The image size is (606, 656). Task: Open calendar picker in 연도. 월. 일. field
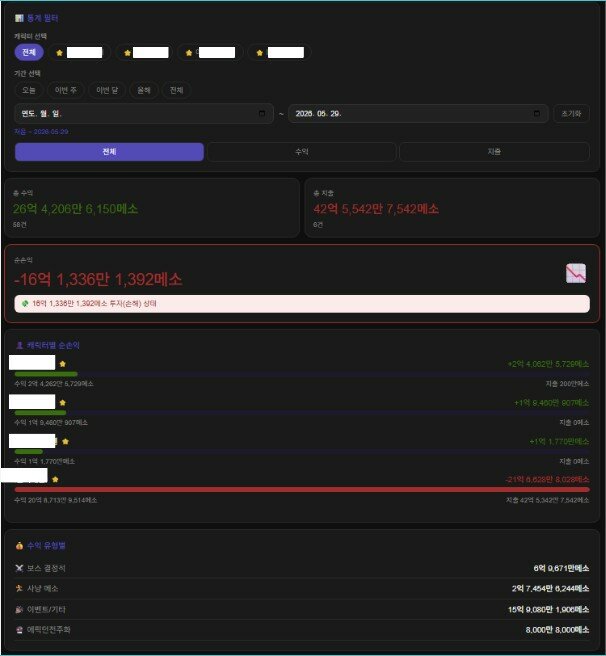click(262, 113)
